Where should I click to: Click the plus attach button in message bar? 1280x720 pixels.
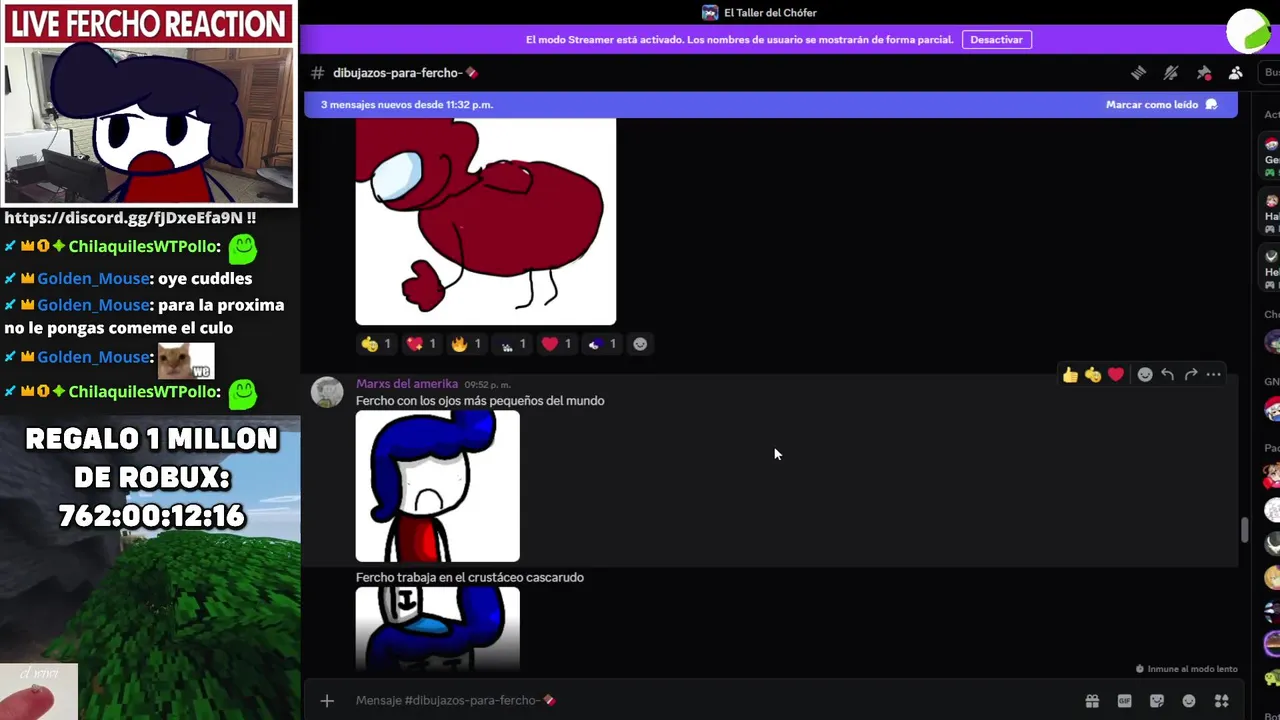click(327, 701)
